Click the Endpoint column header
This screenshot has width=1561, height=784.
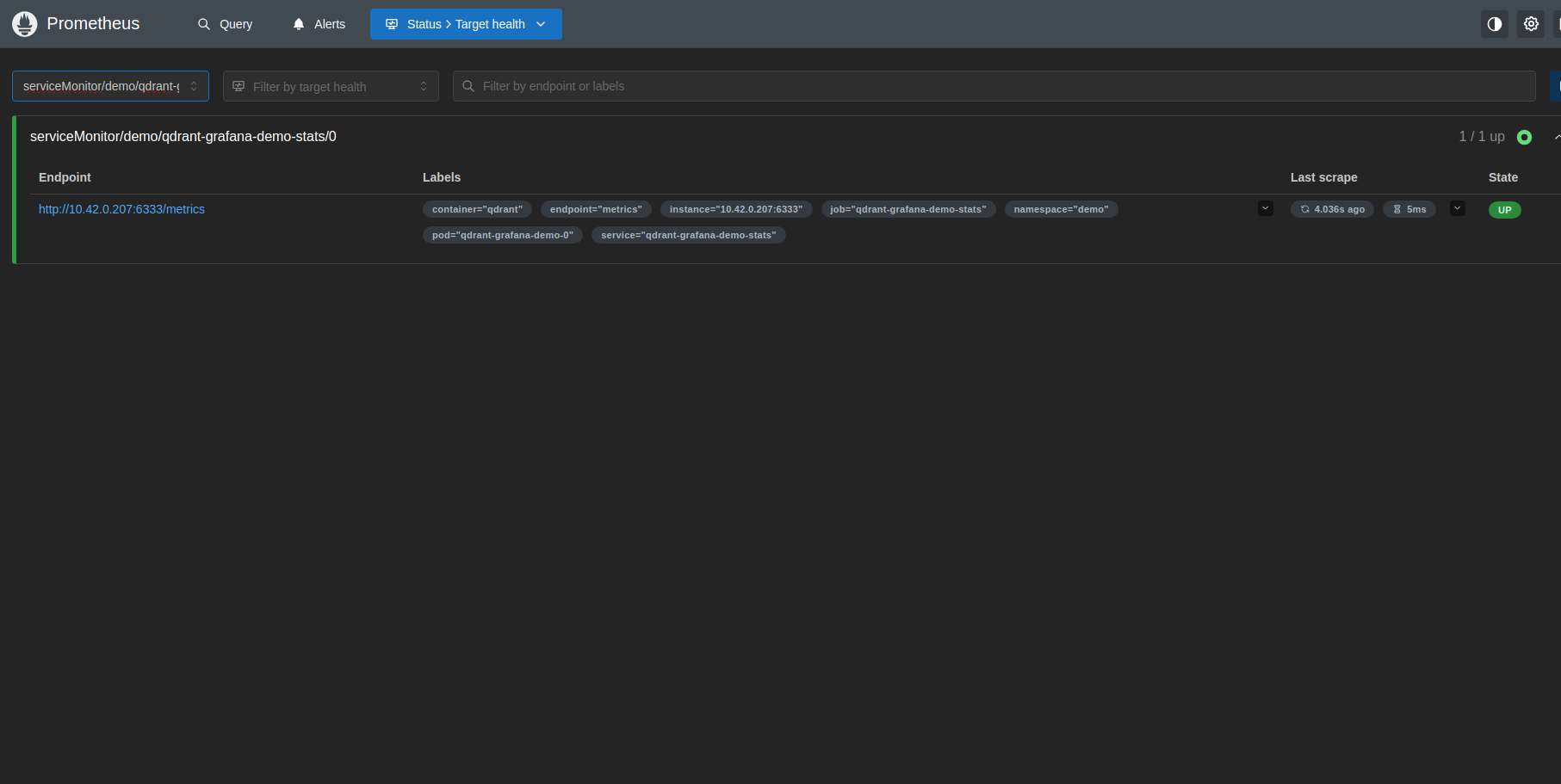pyautogui.click(x=65, y=177)
